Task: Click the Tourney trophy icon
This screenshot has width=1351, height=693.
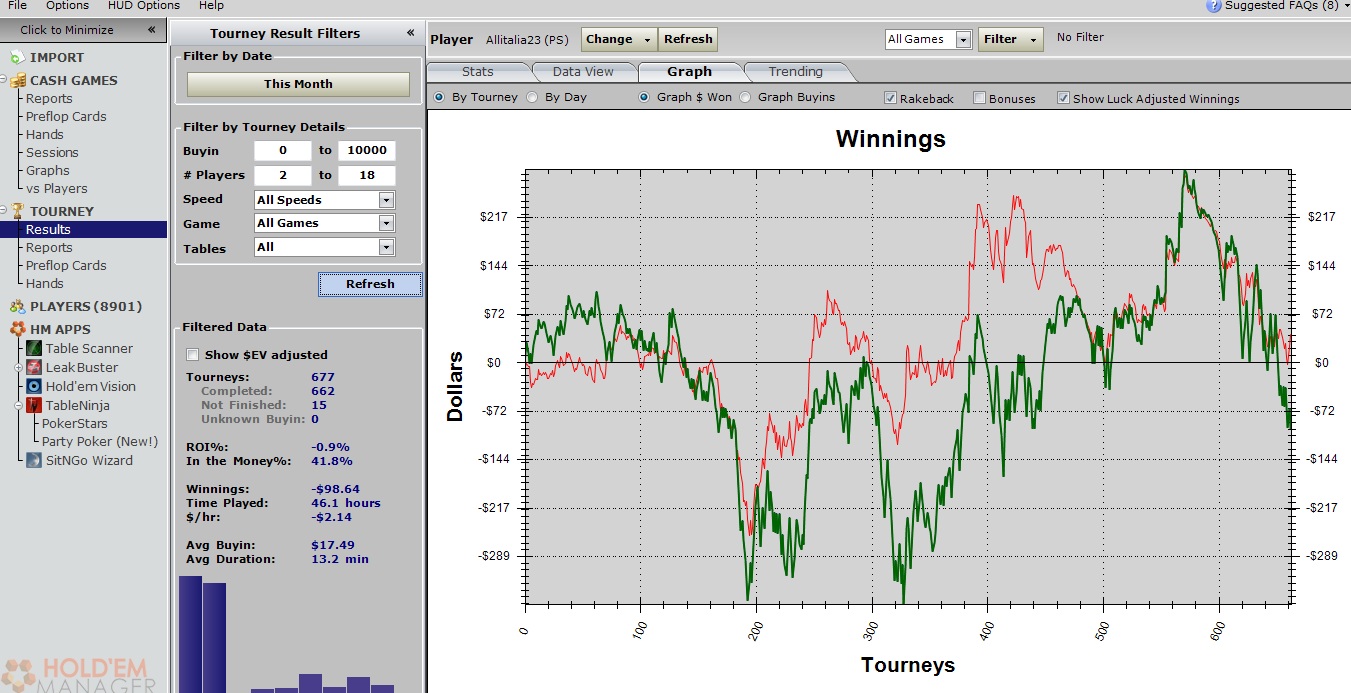Action: click(17, 211)
